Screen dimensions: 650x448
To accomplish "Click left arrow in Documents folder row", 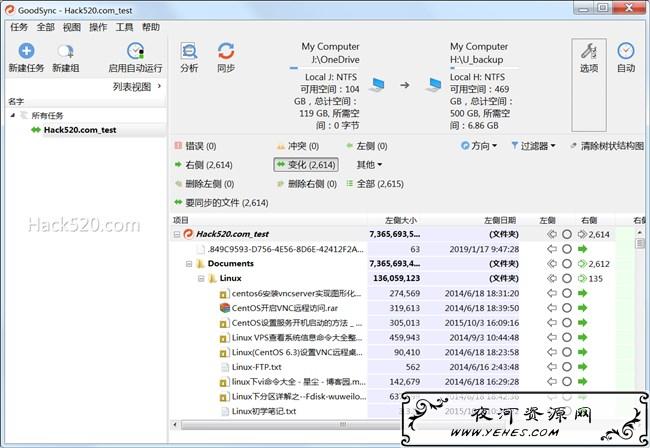I will (552, 264).
